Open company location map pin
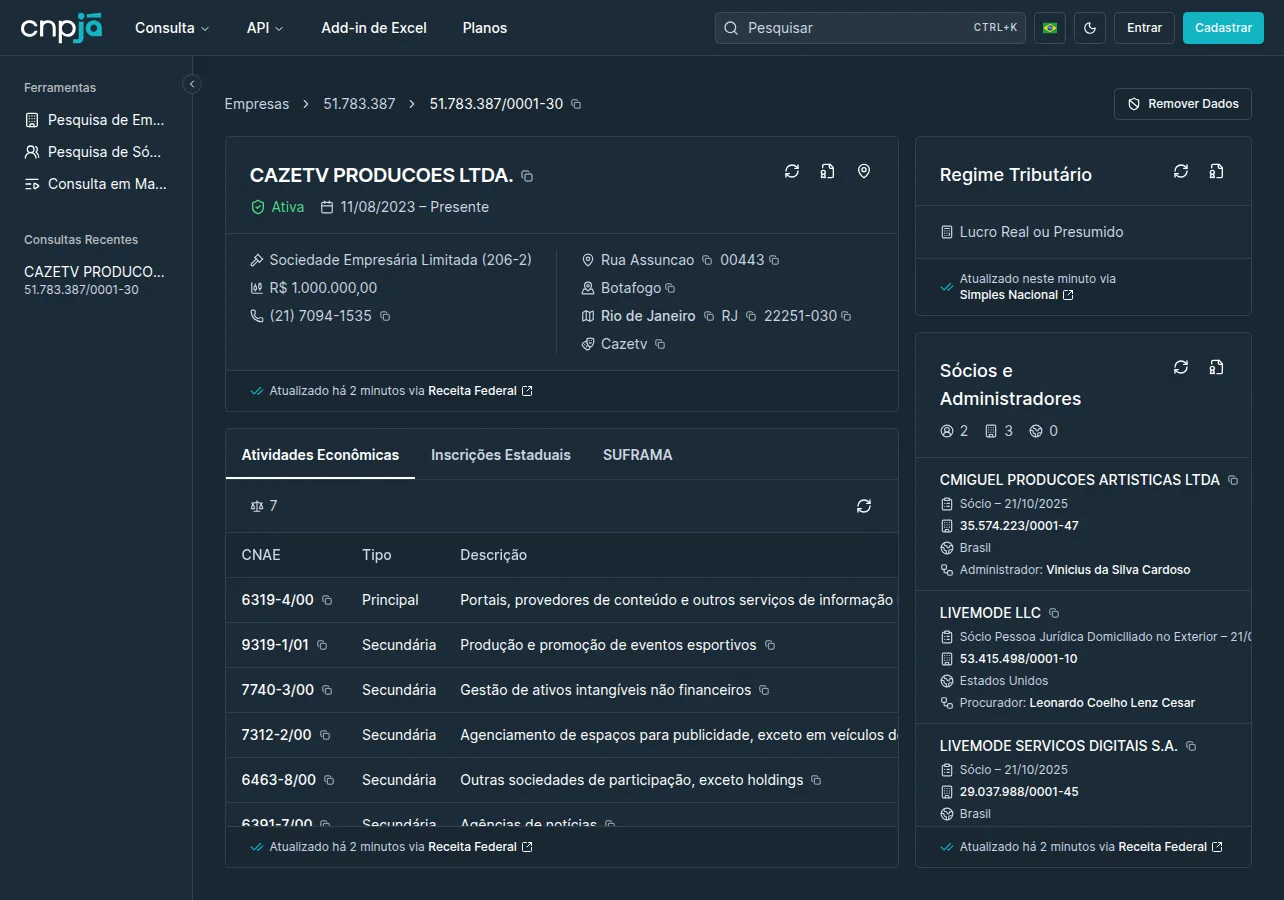This screenshot has height=900, width=1284. pos(864,171)
